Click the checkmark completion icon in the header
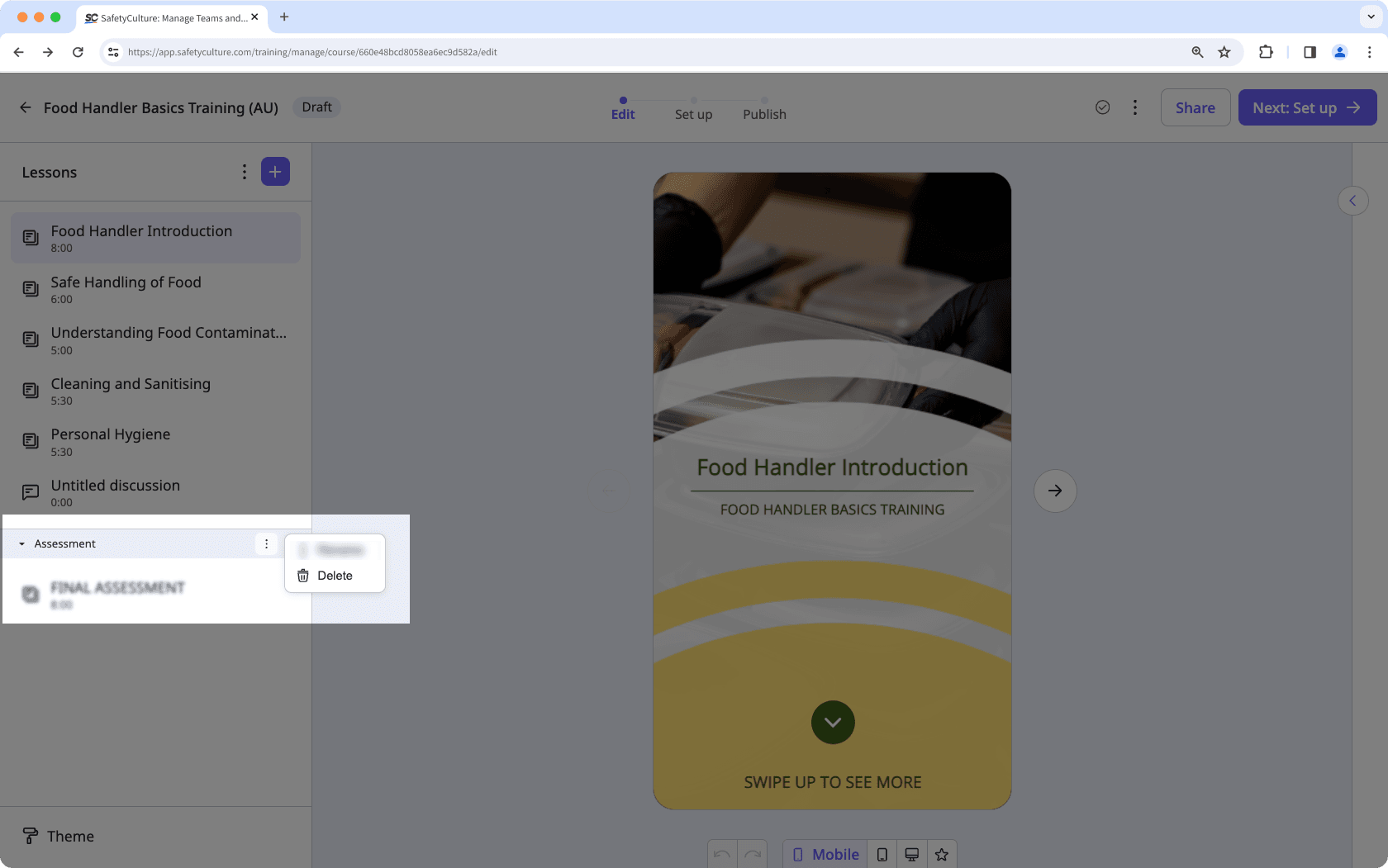Screen dimensions: 1388x868 (1103, 107)
